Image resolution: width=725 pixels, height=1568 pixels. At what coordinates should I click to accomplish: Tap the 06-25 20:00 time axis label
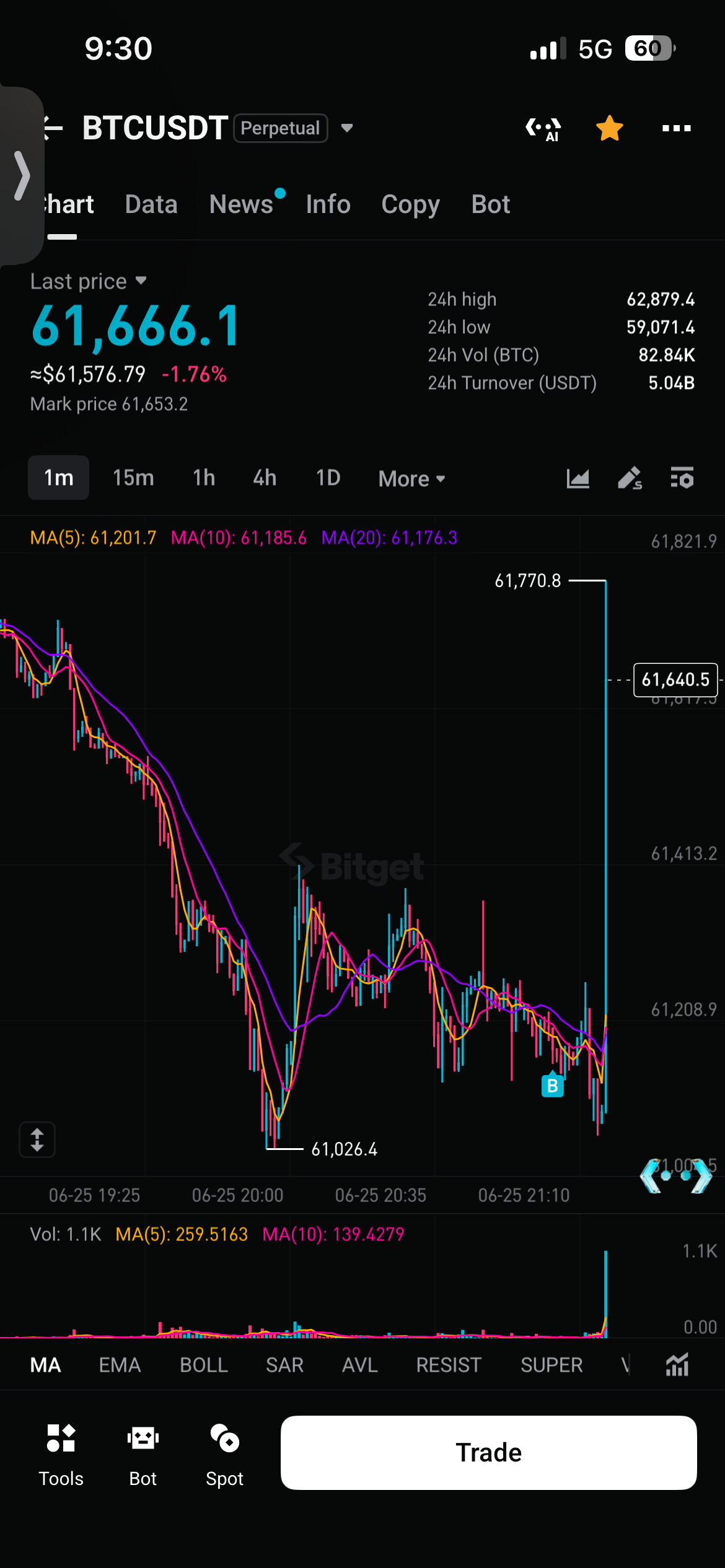click(237, 1195)
